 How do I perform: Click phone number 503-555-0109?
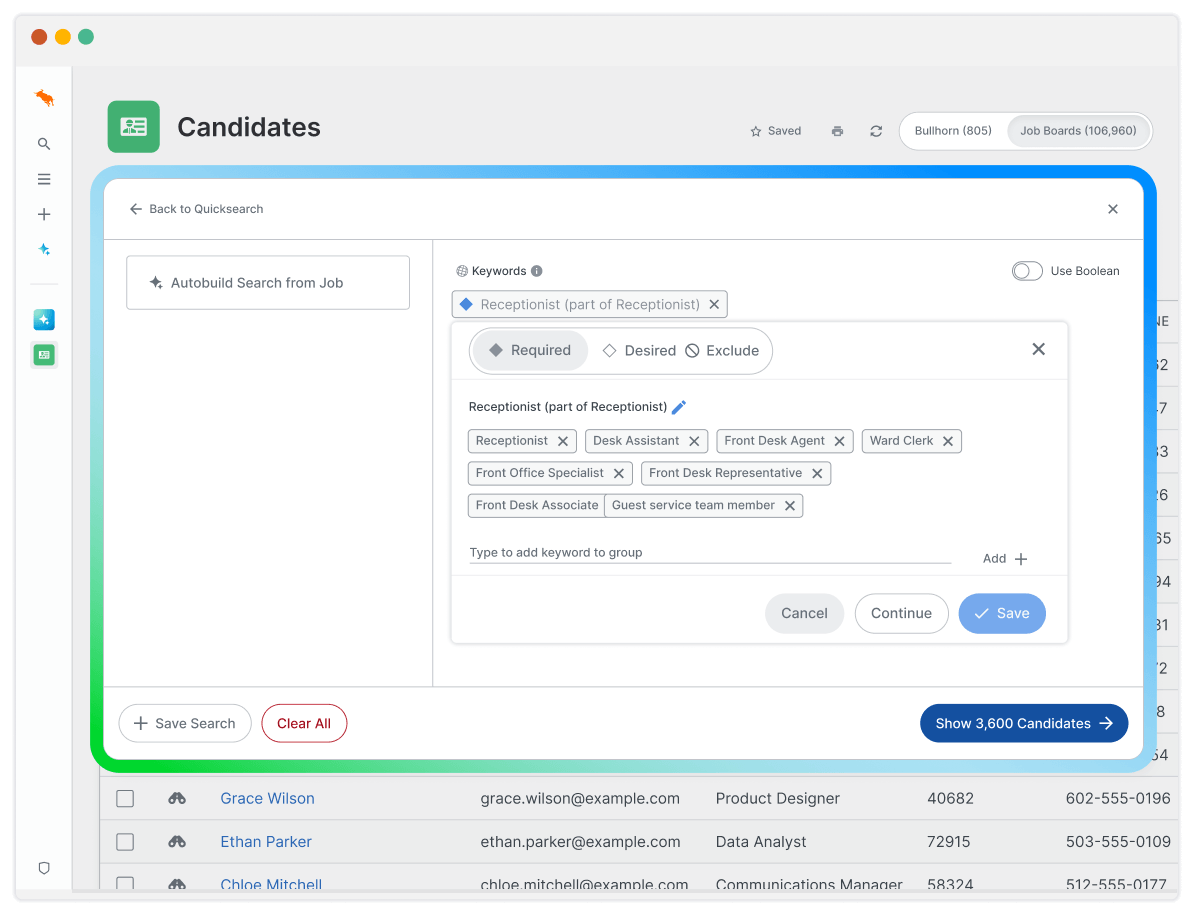coord(1118,842)
